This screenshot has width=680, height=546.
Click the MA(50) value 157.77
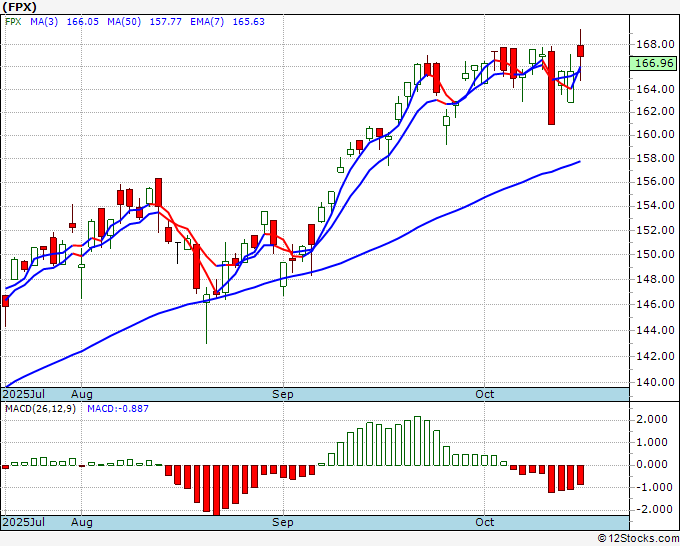coord(166,22)
